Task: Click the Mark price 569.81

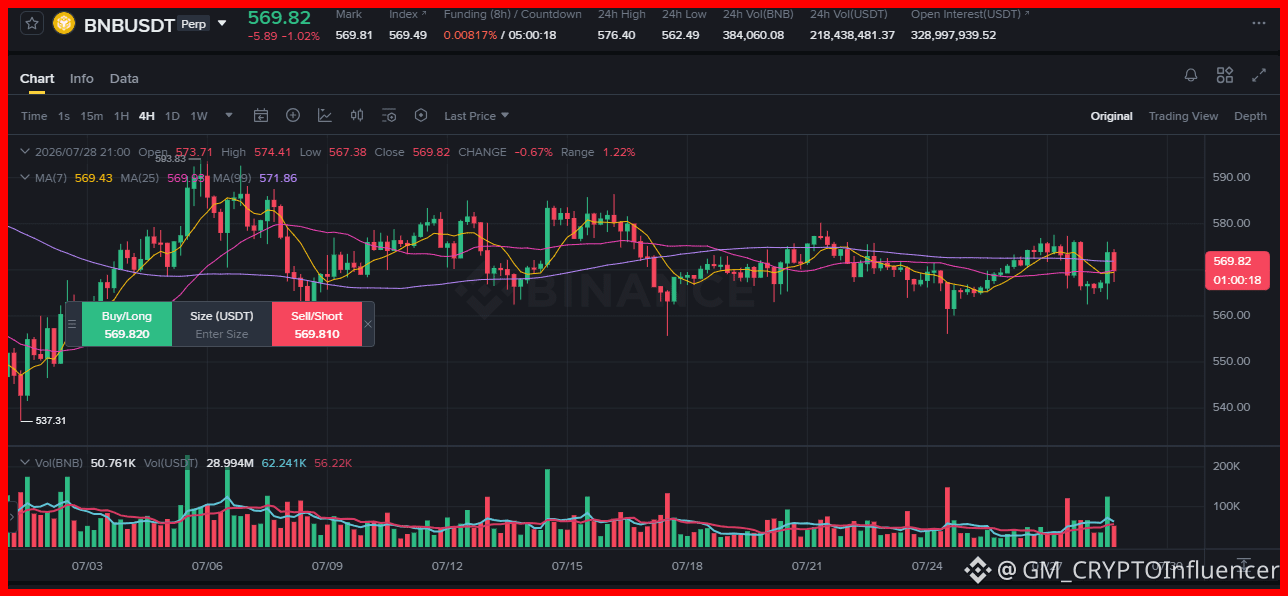Action: pos(354,35)
